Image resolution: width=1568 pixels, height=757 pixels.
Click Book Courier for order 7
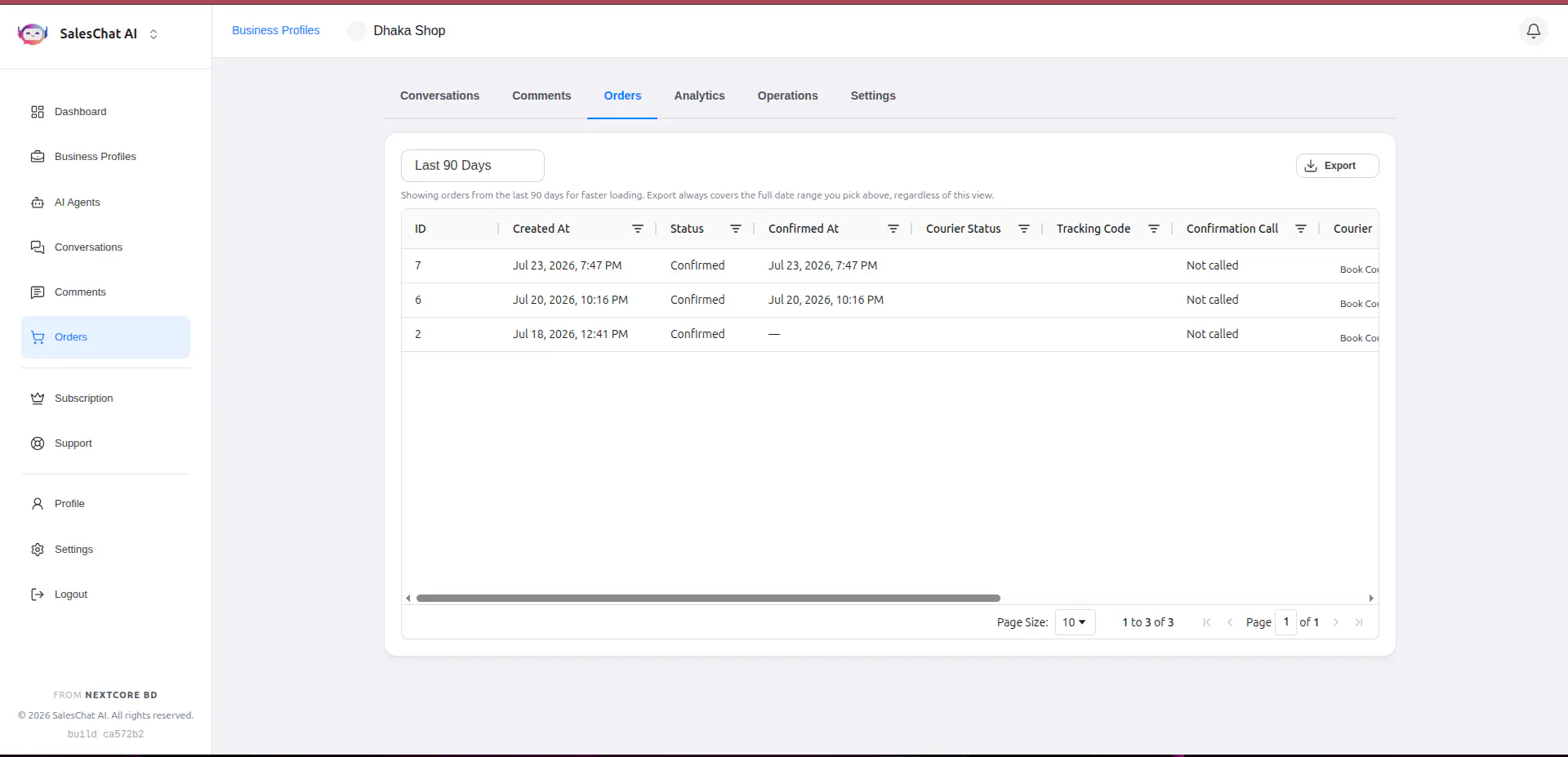coord(1359,269)
